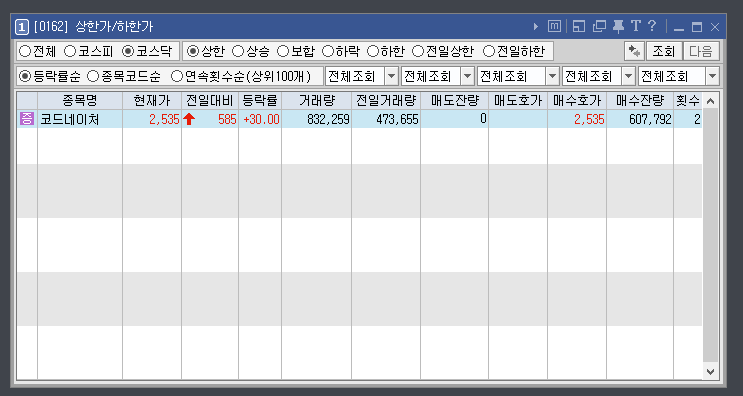Viewport: 743px width, 396px height.
Task: Click the purple 증 badge next to 코드네이처
Action: coord(27,118)
